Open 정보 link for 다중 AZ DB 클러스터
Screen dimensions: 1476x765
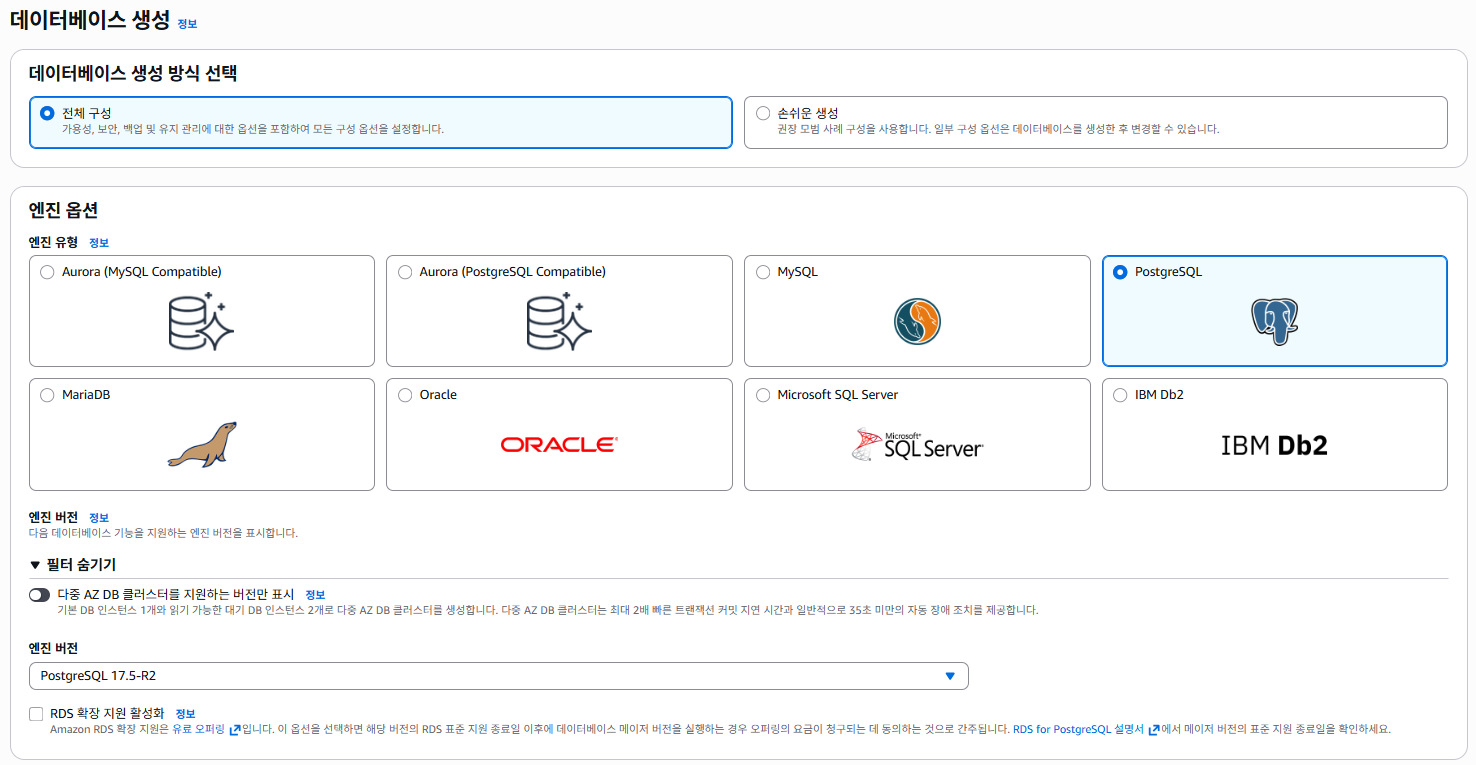(x=315, y=595)
